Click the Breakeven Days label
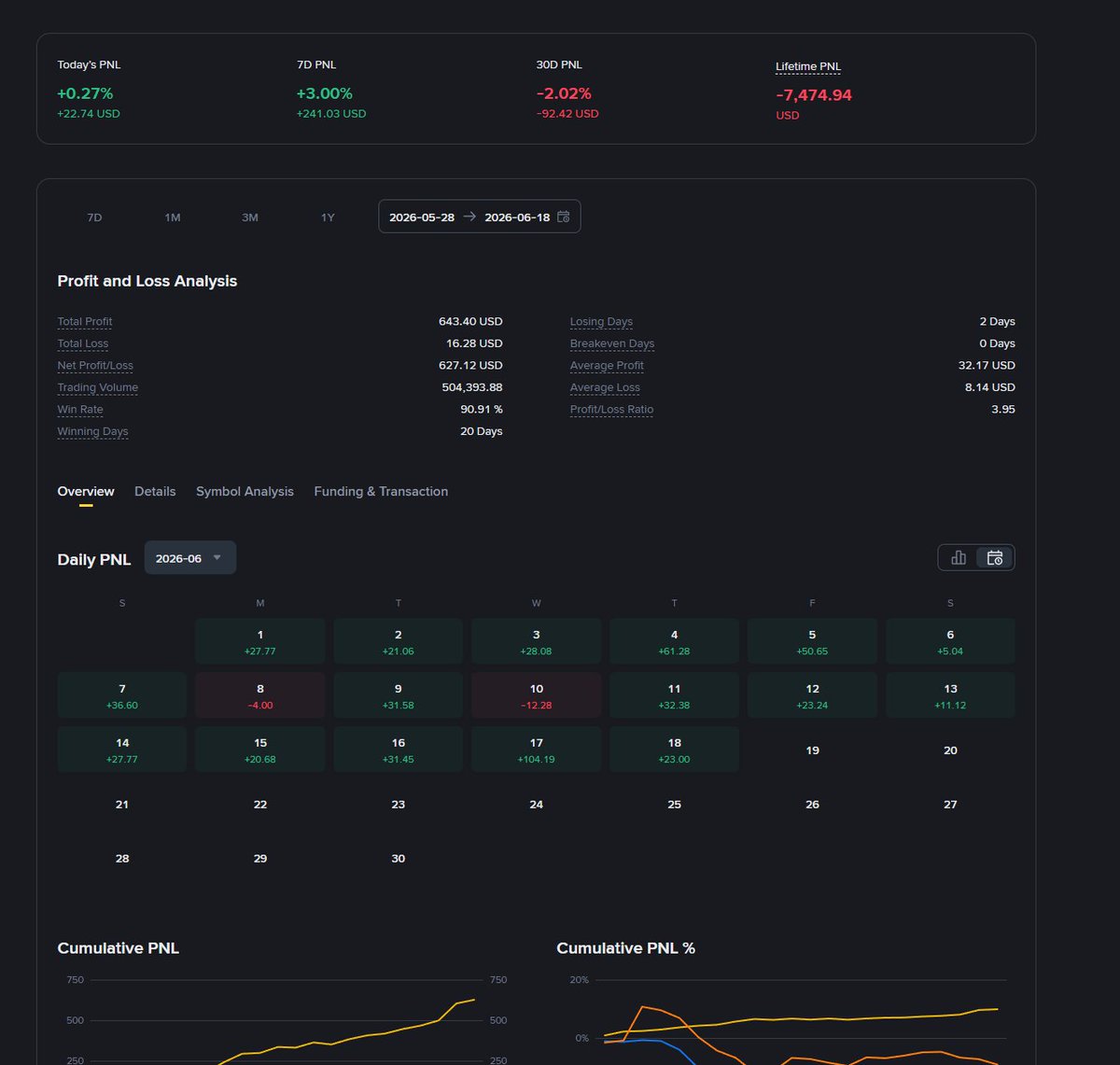 point(612,343)
